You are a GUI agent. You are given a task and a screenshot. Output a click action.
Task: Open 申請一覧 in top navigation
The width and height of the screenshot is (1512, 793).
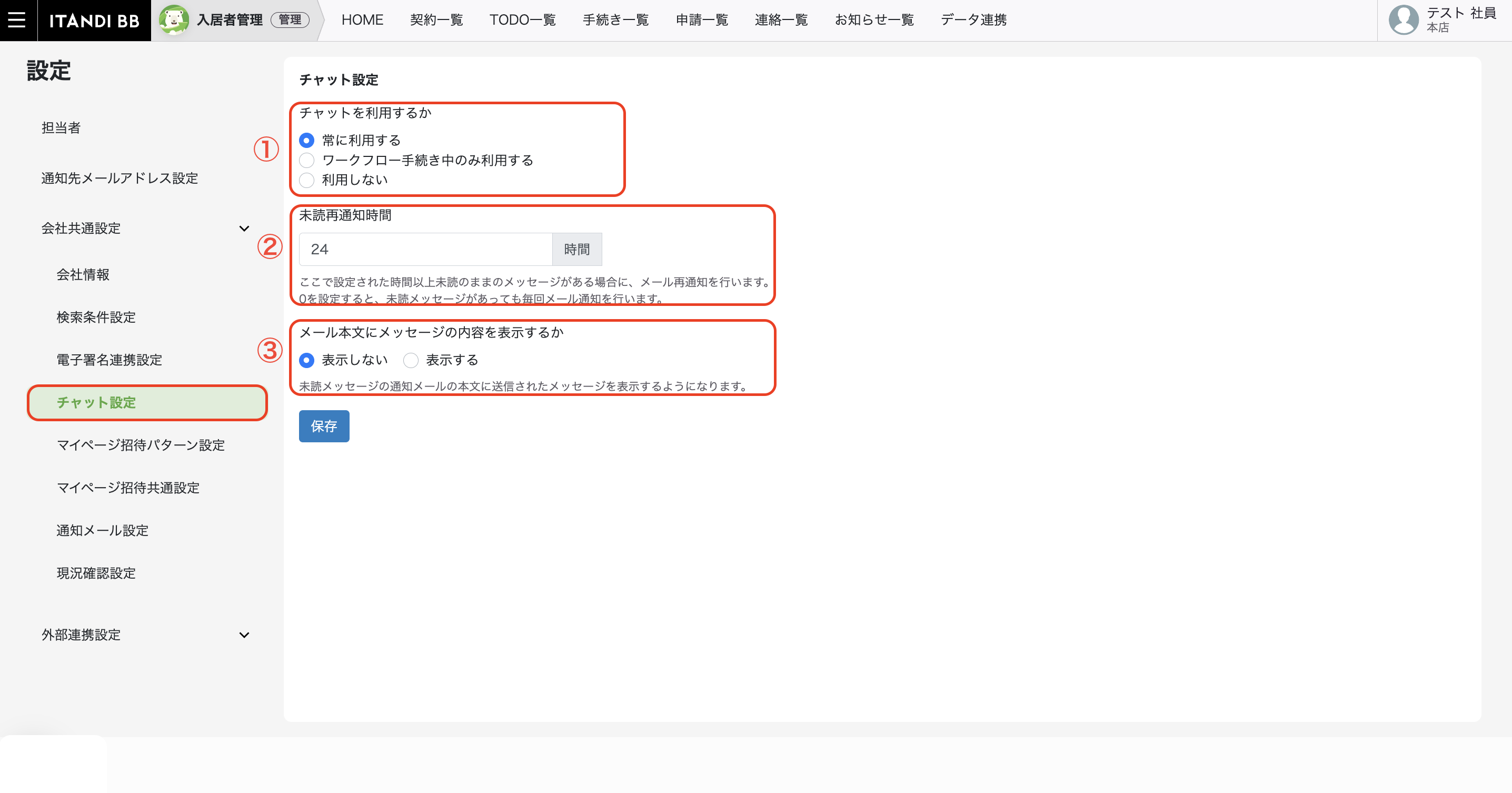tap(702, 20)
